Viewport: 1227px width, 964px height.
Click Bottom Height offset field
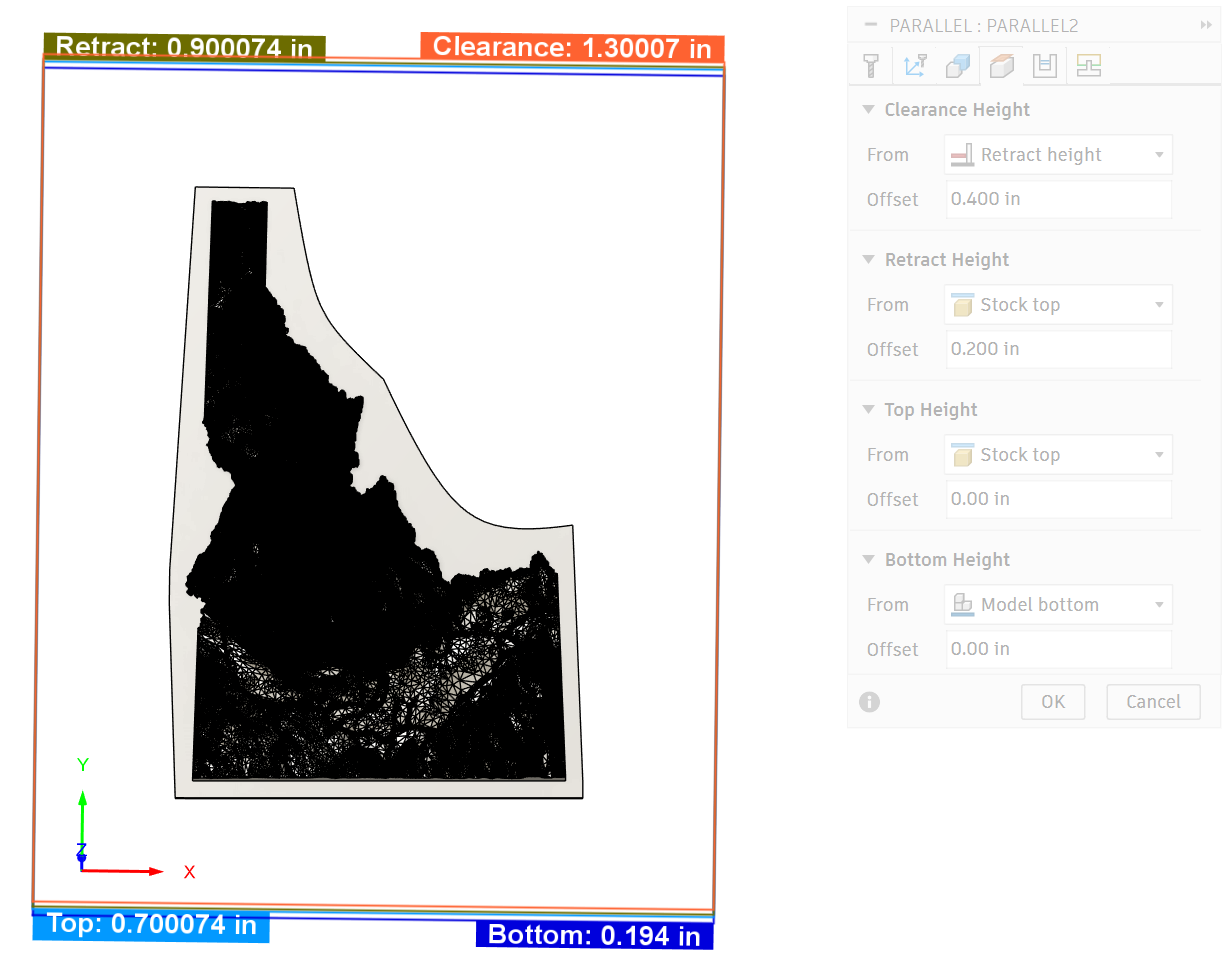pyautogui.click(x=1059, y=649)
